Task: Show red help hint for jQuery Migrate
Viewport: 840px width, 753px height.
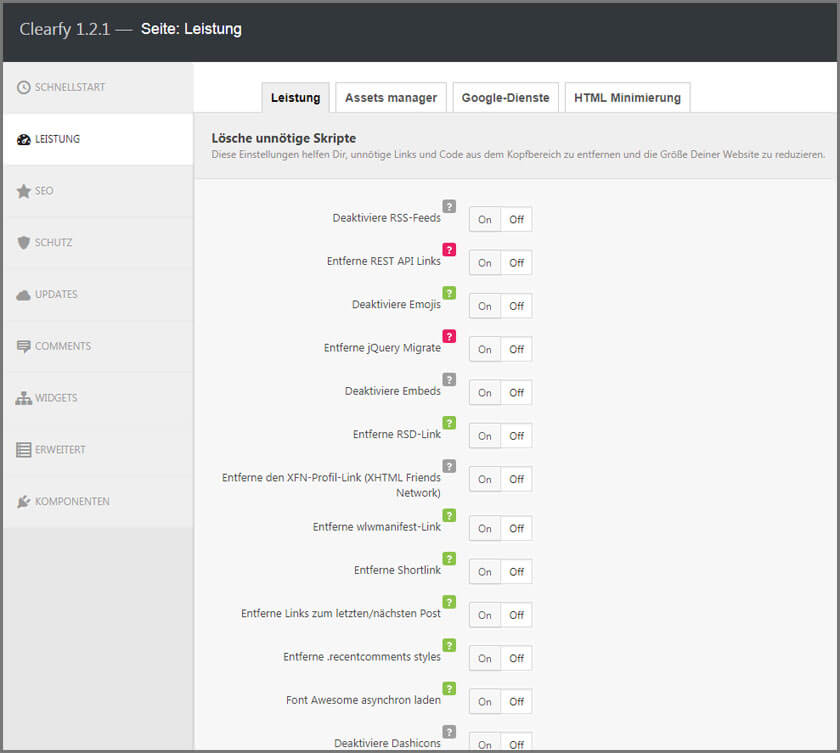Action: coord(449,336)
